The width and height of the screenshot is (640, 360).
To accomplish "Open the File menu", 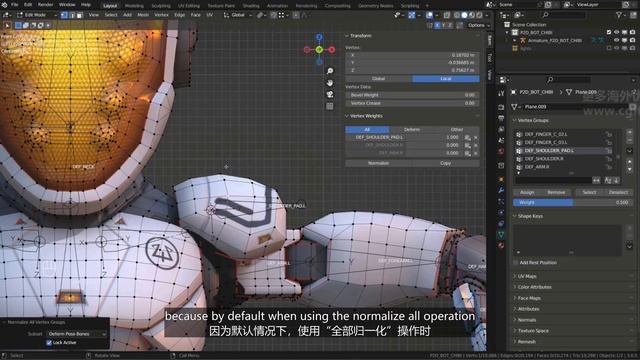I will (15, 5).
